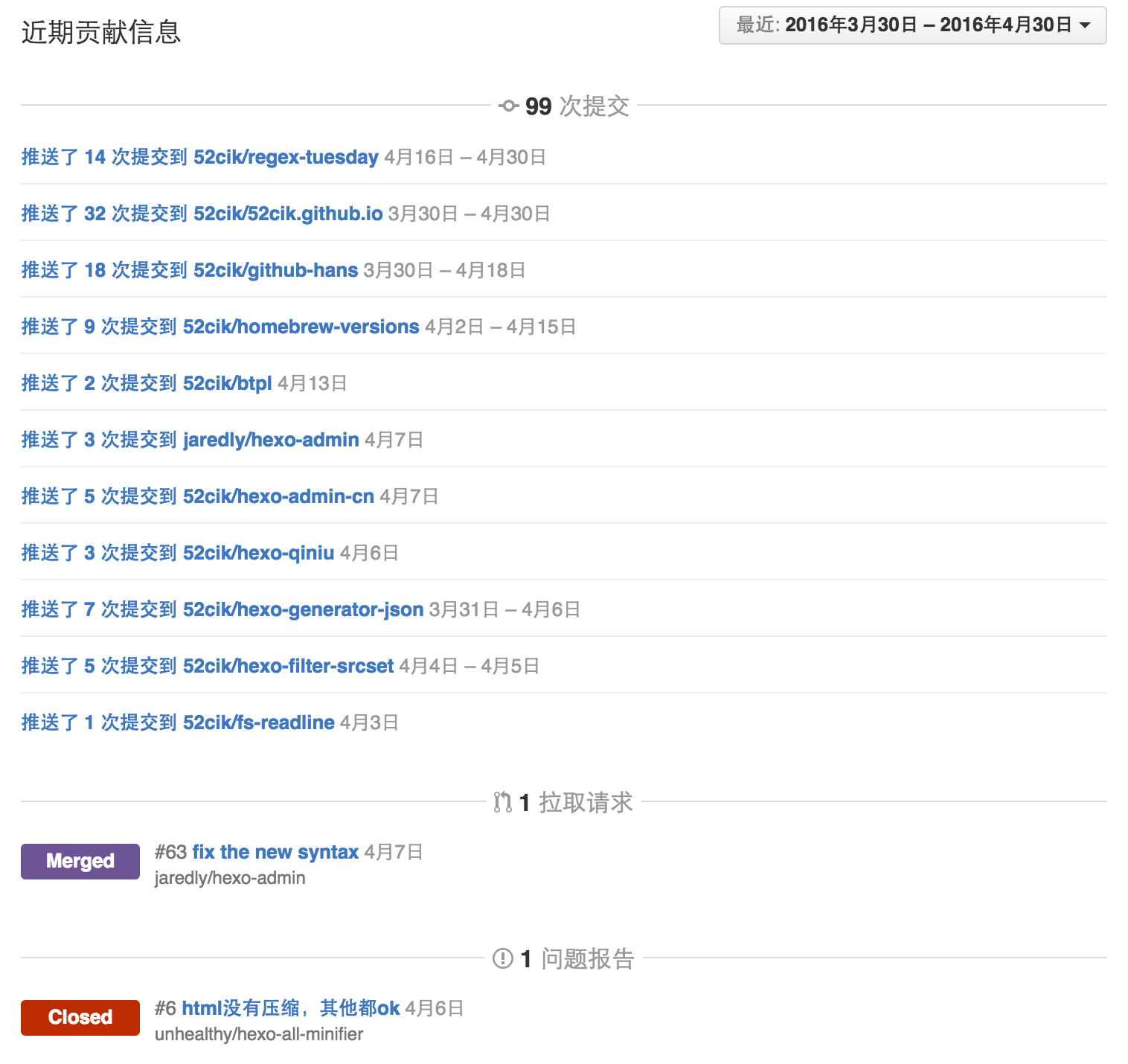Click the Closed status badge
Viewport: 1128px width, 1064px height.
click(80, 1018)
